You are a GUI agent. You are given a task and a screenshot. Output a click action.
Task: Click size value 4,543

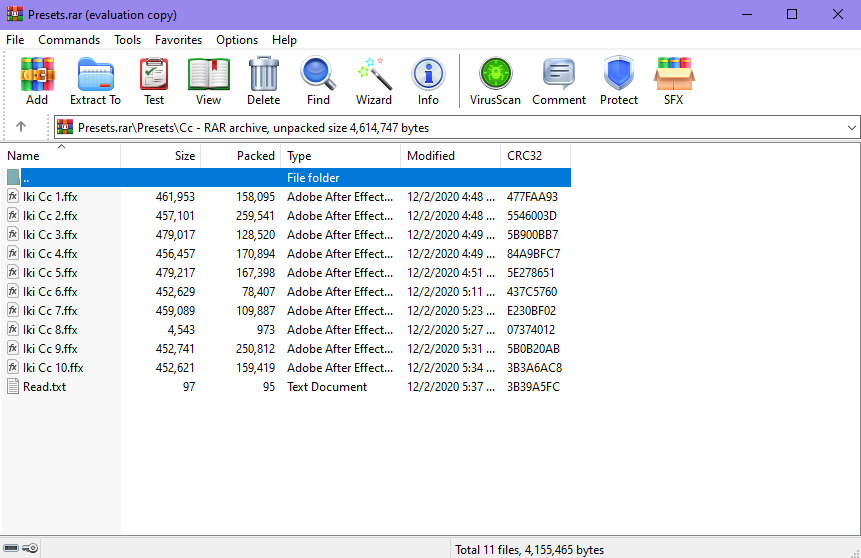coord(181,330)
